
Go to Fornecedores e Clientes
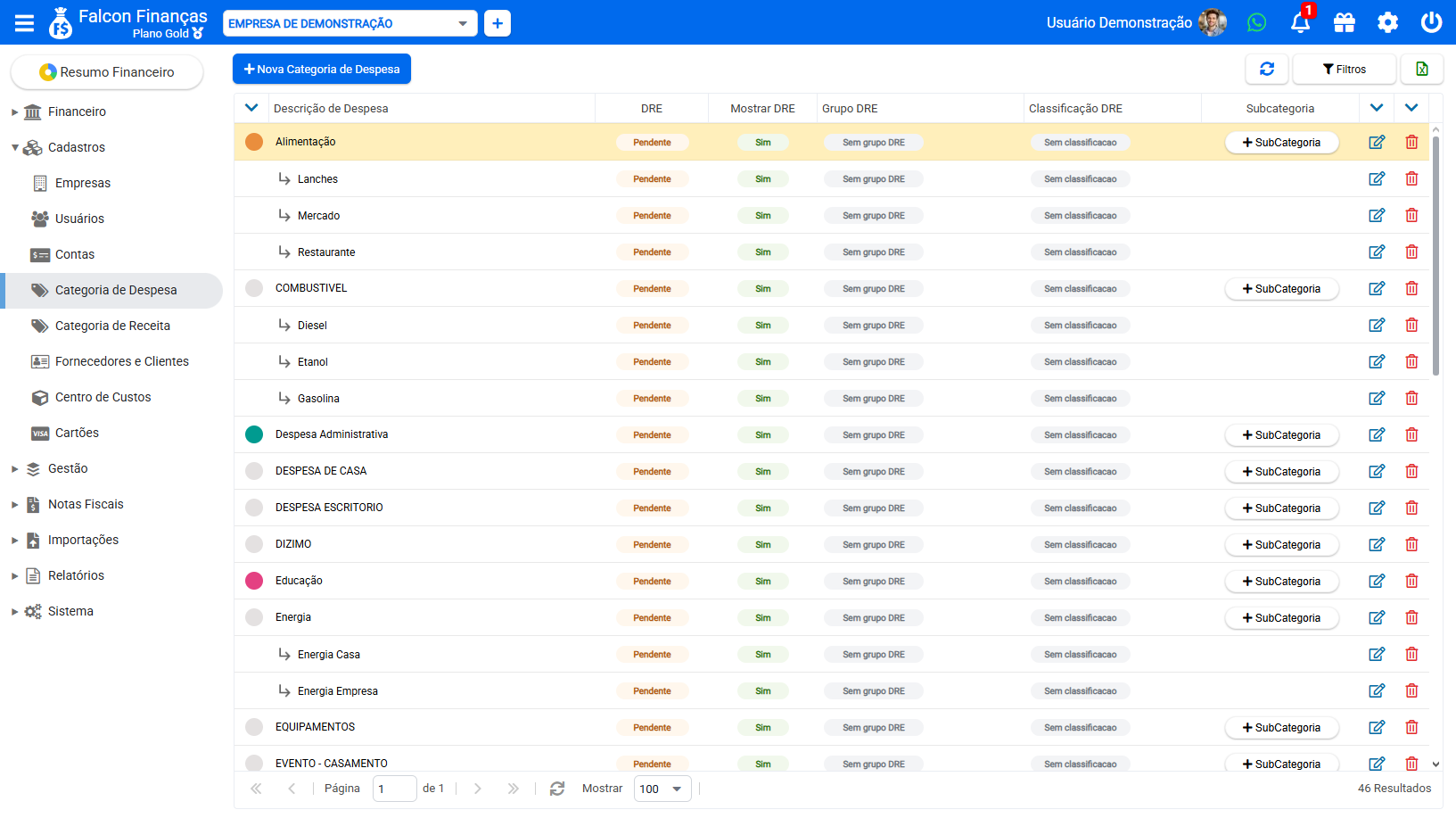(x=122, y=361)
